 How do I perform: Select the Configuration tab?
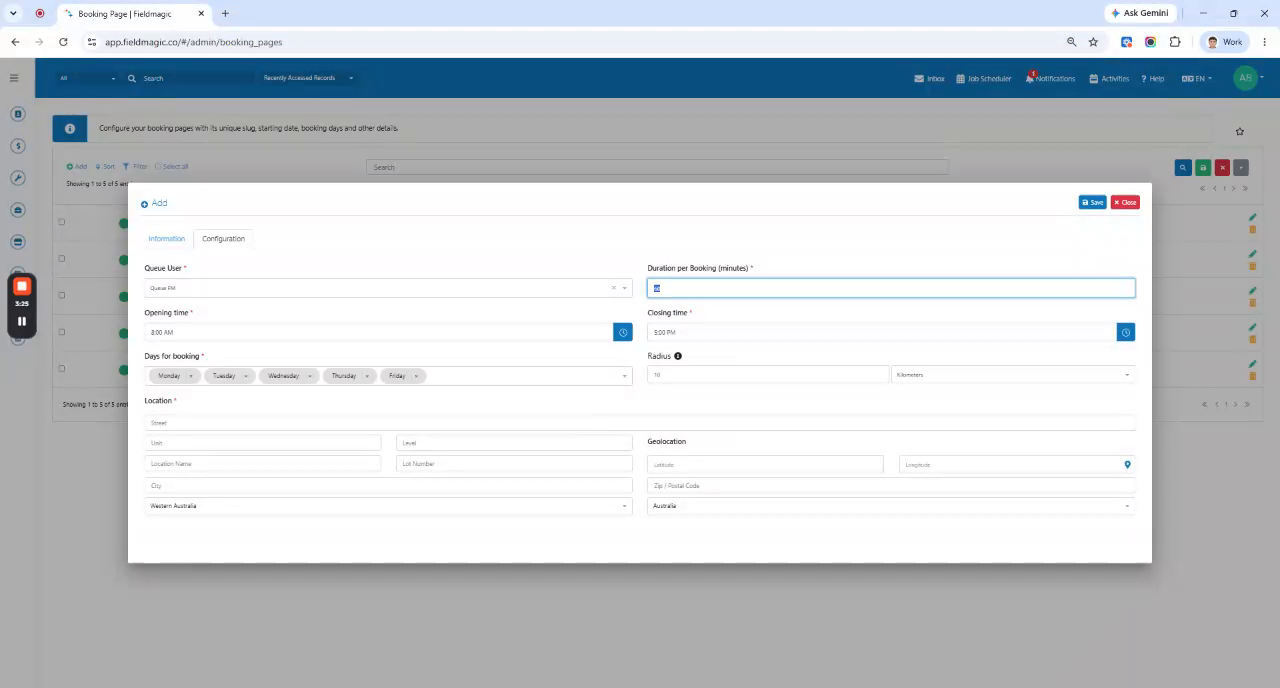[x=223, y=238]
